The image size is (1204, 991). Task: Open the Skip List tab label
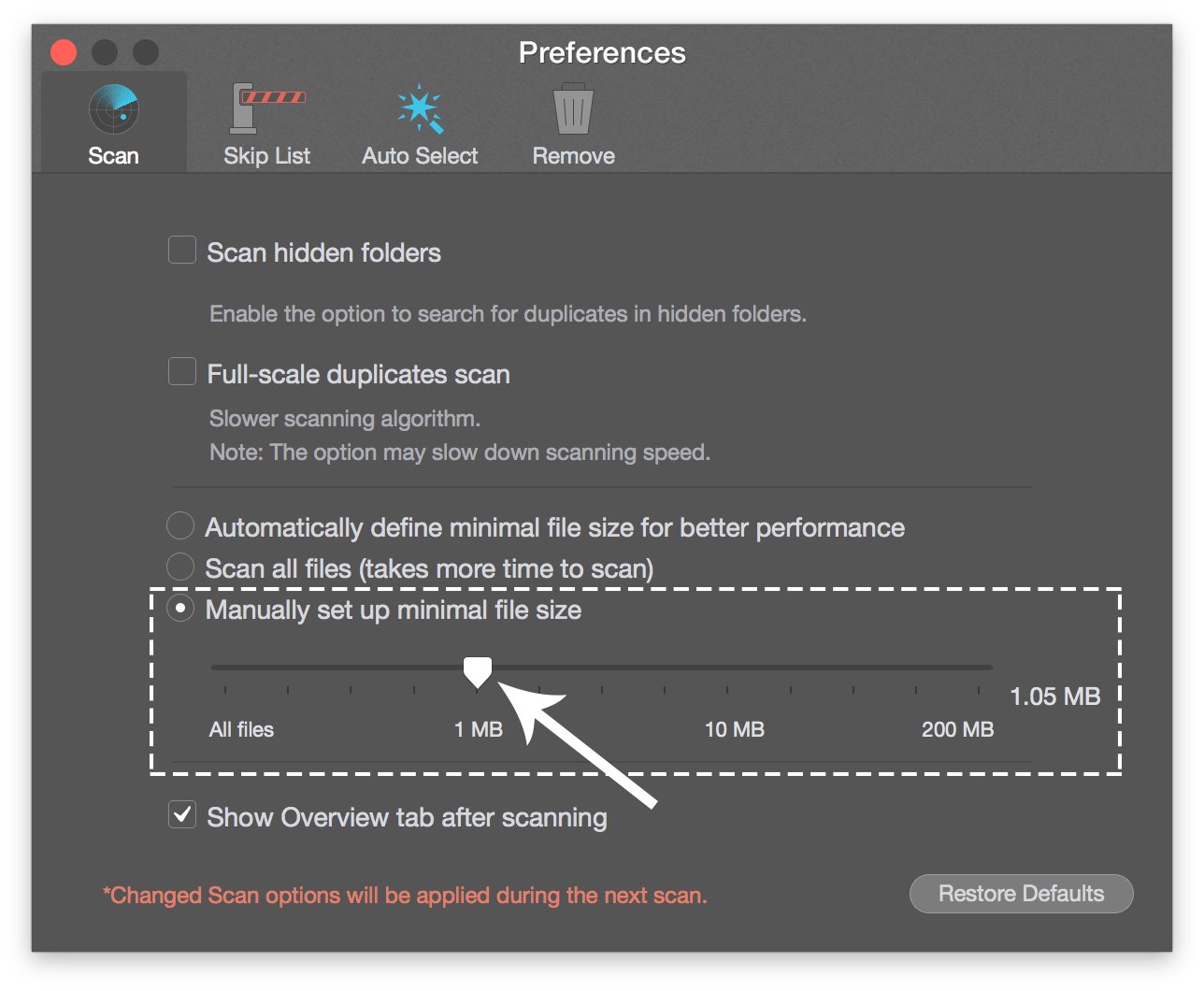pos(266,156)
